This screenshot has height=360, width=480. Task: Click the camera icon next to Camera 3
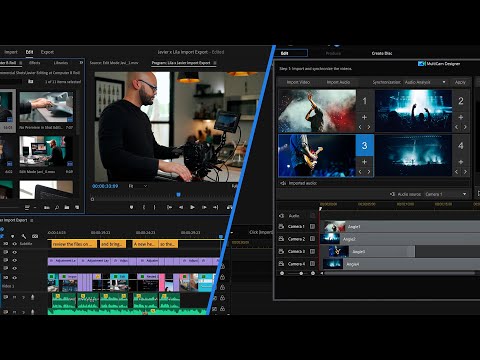point(281,251)
